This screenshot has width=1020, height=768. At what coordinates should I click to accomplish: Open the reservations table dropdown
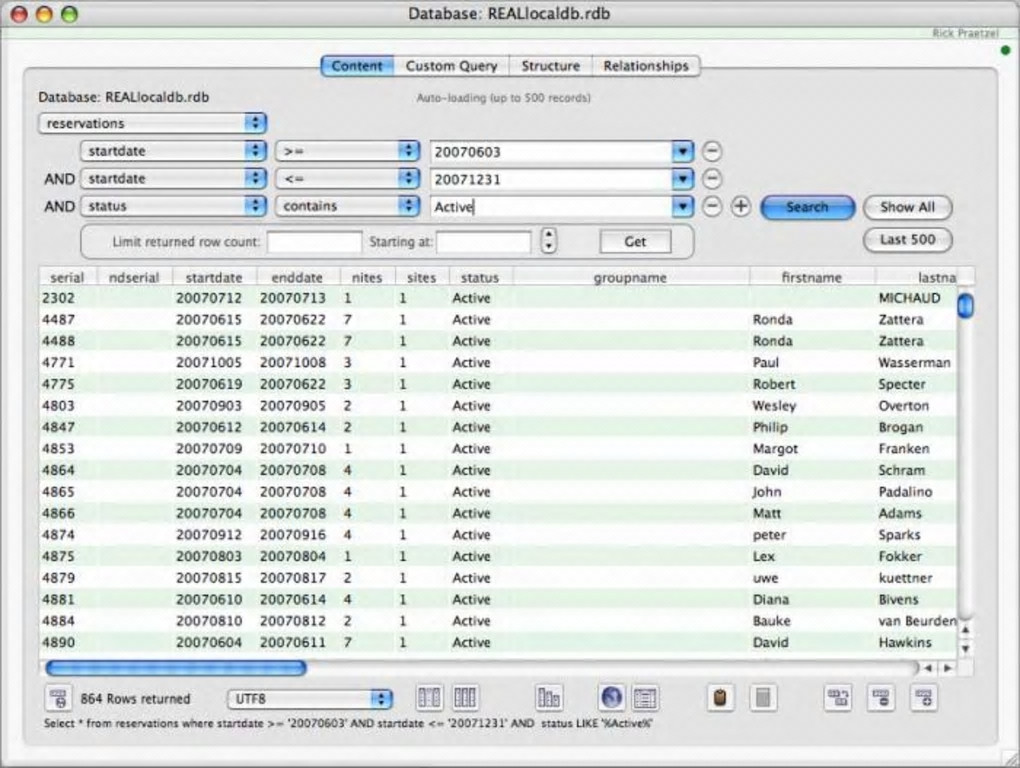[x=153, y=123]
